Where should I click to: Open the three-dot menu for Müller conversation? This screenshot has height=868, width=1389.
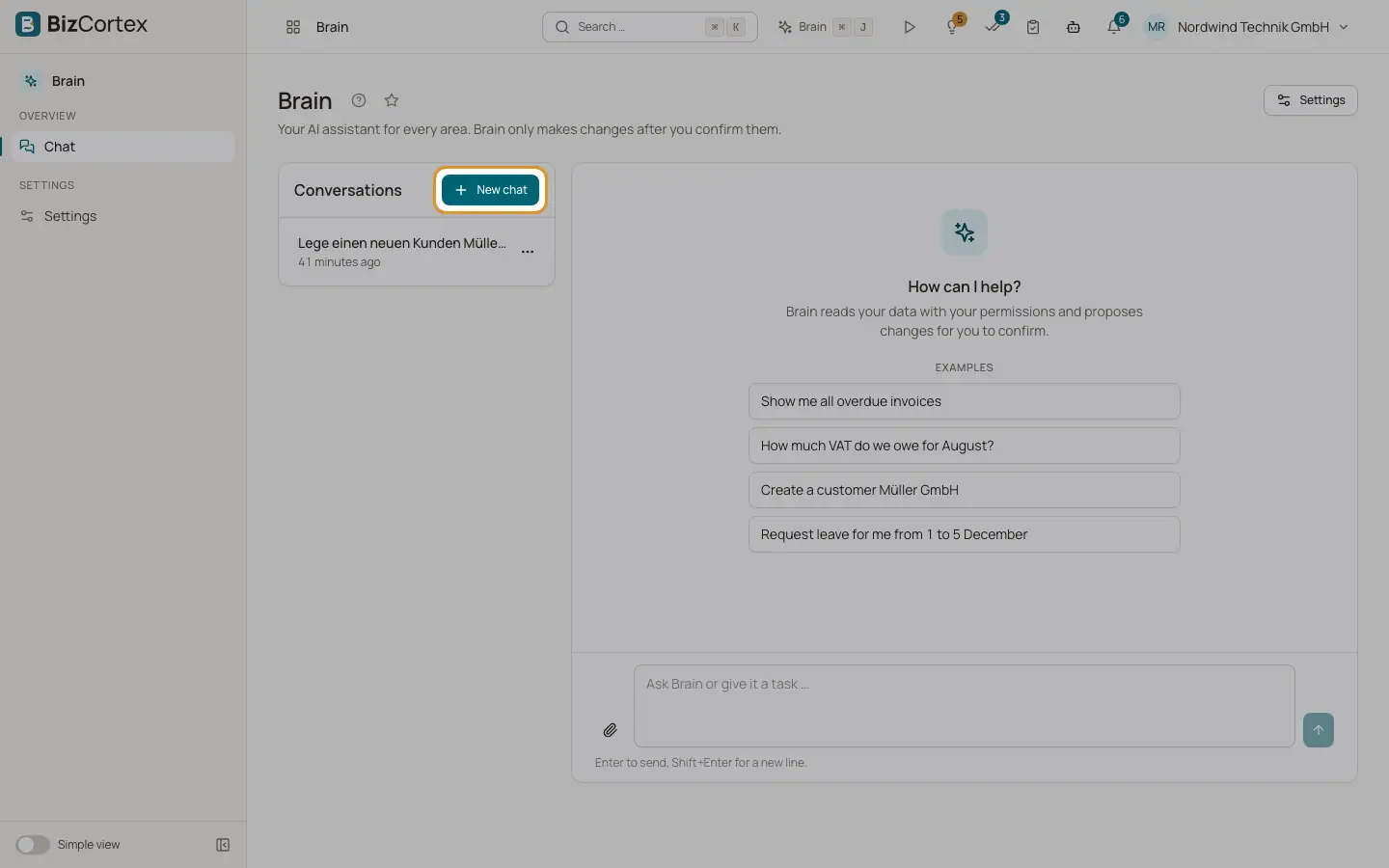(x=528, y=252)
